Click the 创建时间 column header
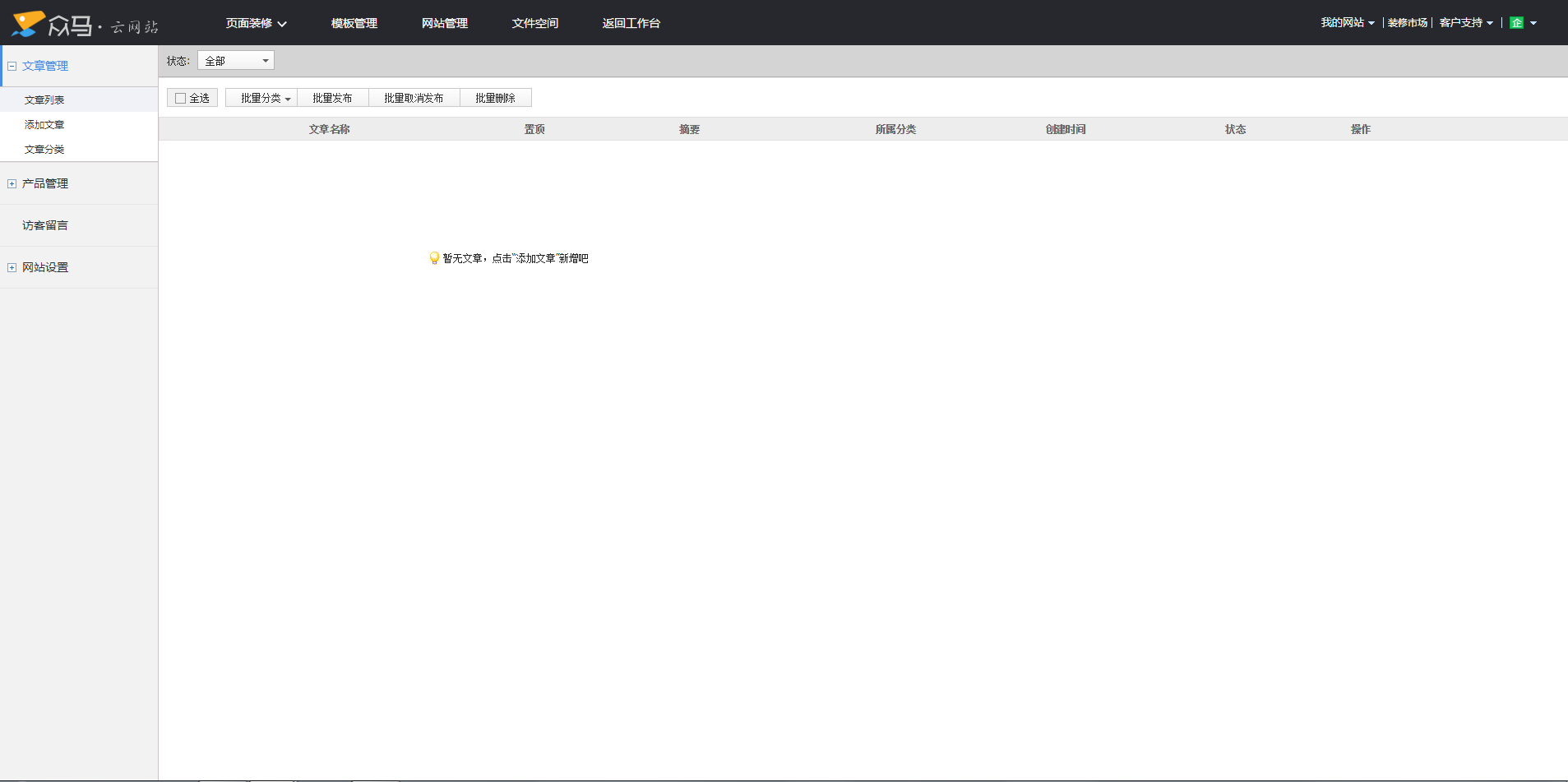The image size is (1568, 782). click(x=1066, y=129)
